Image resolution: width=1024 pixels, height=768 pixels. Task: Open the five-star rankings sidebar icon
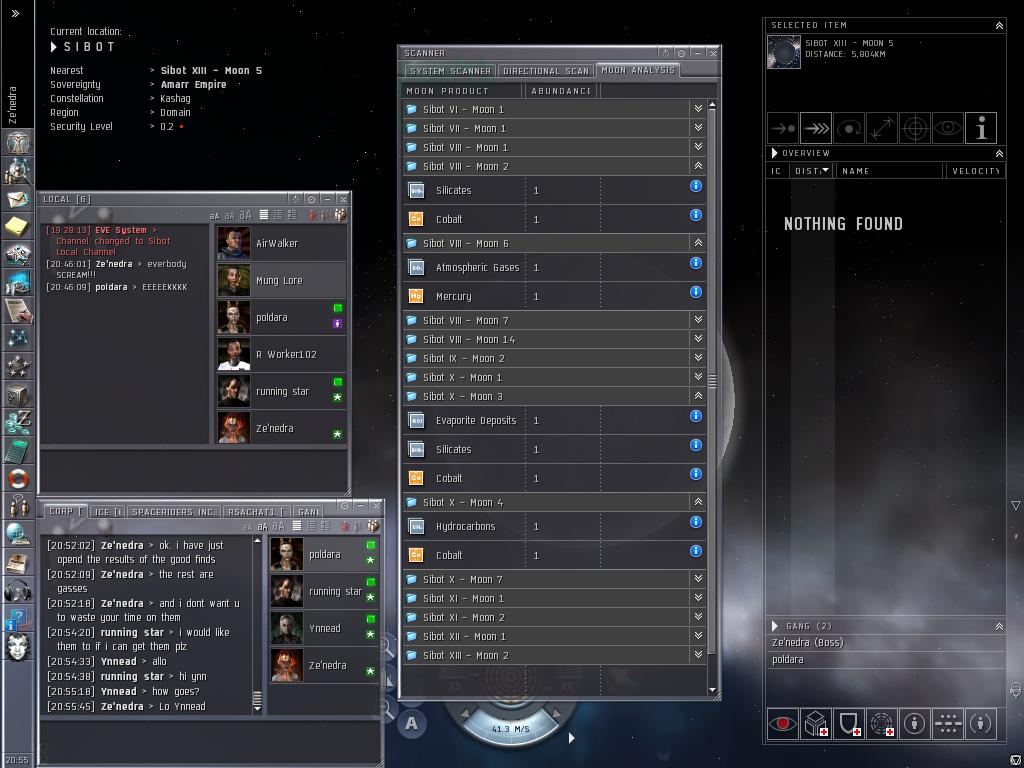(18, 366)
